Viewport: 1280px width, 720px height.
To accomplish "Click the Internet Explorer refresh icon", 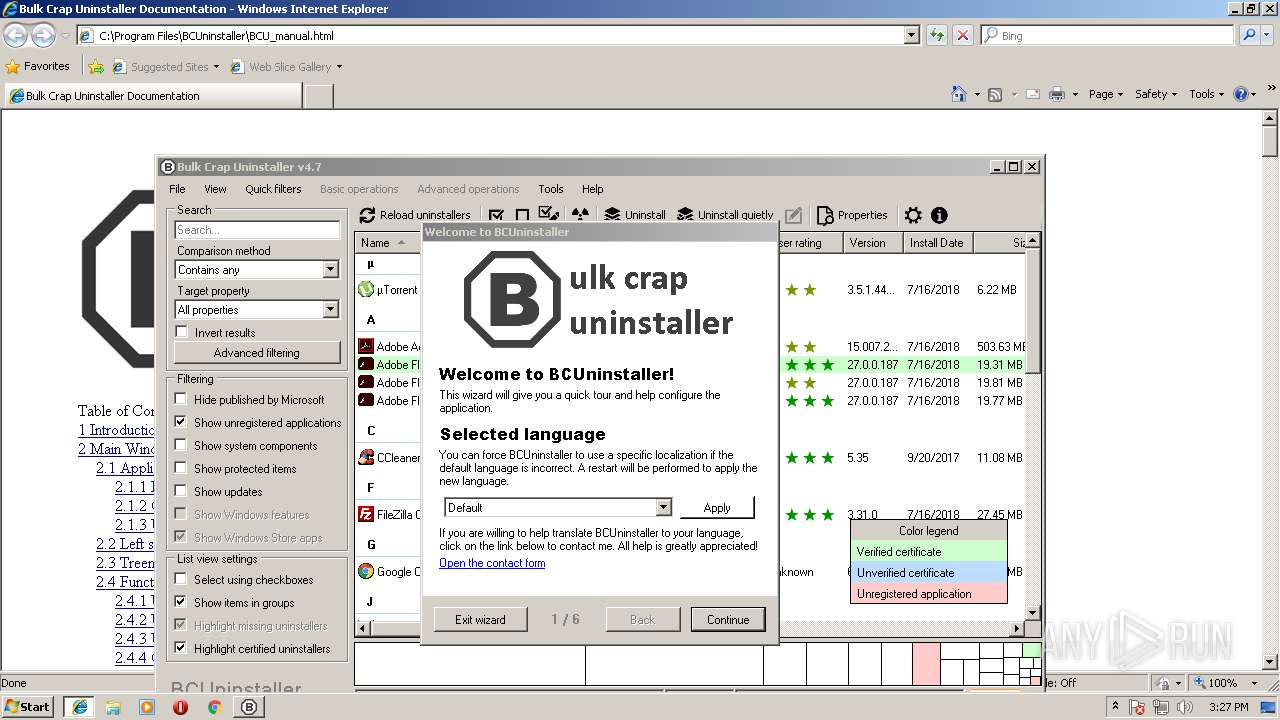I will [936, 35].
